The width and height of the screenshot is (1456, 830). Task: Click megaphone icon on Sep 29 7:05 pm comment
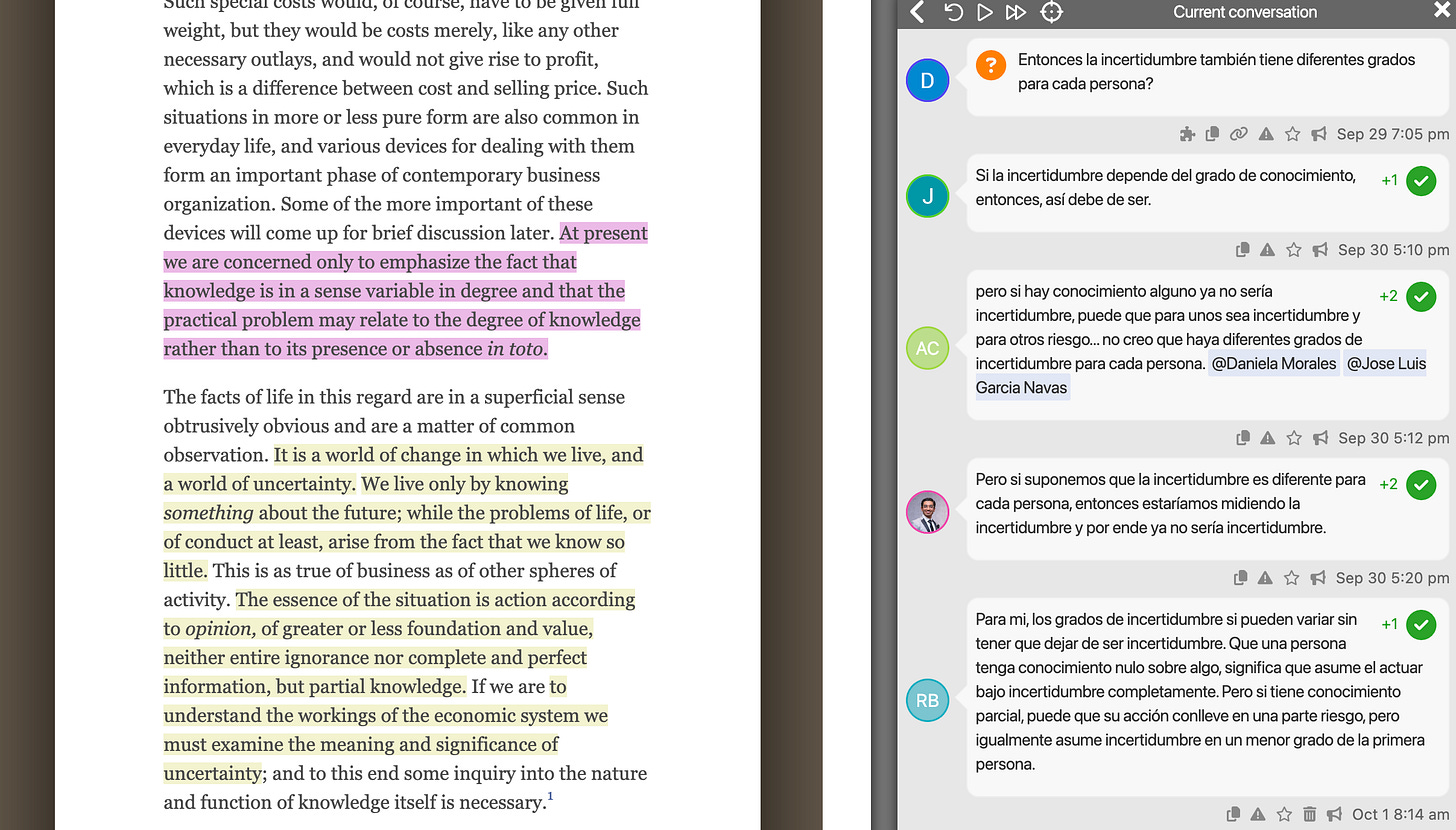coord(1319,134)
